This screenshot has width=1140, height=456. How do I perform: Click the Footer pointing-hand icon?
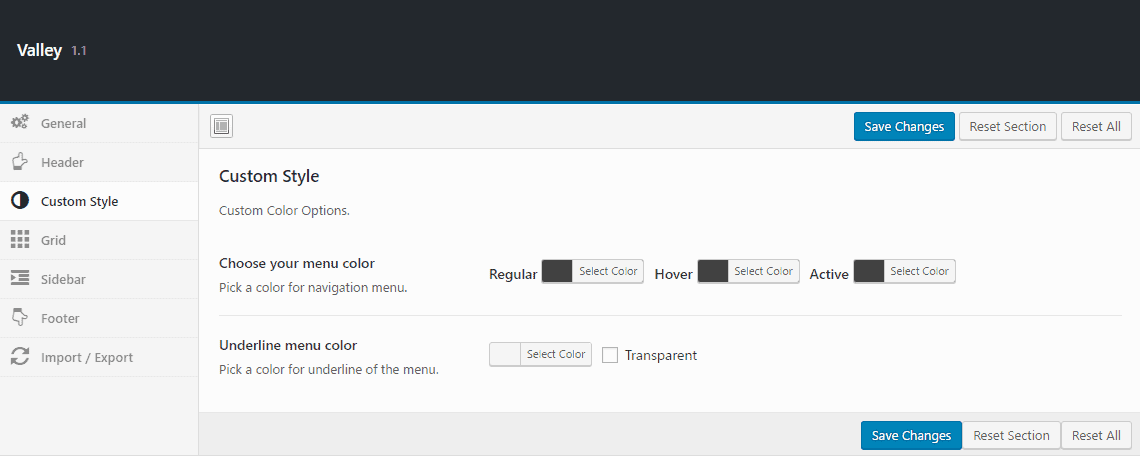coord(19,318)
